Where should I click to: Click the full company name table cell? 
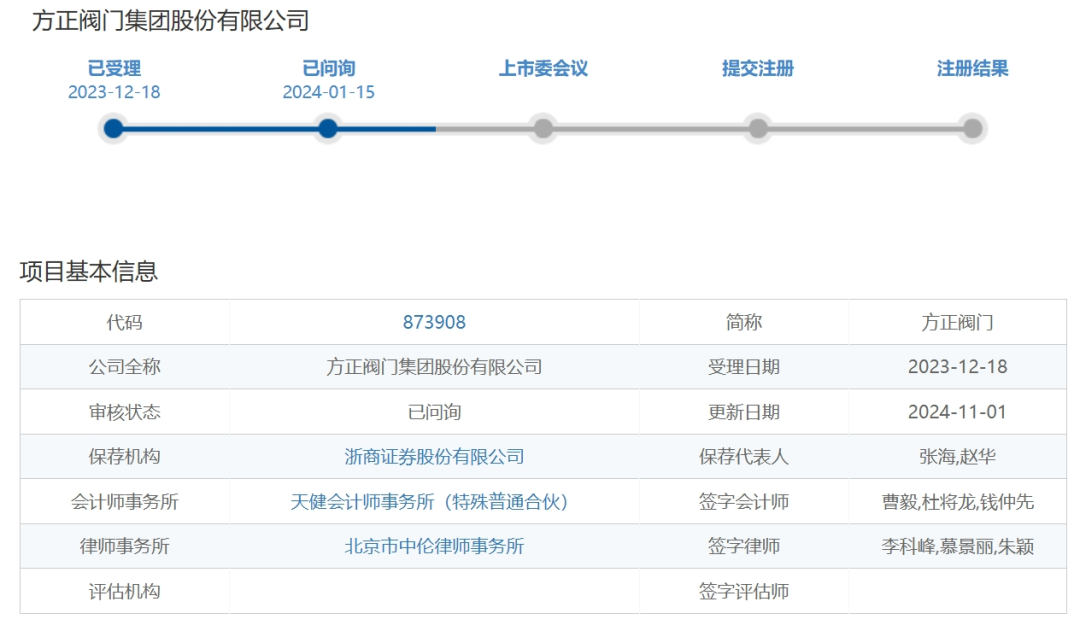(x=434, y=367)
